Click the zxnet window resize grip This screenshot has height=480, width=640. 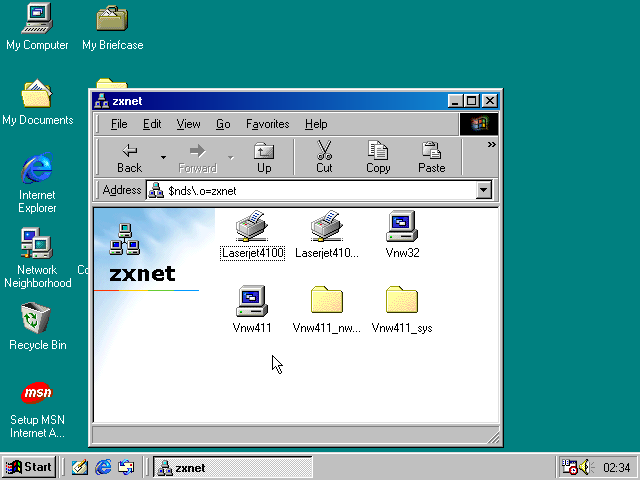[494, 438]
